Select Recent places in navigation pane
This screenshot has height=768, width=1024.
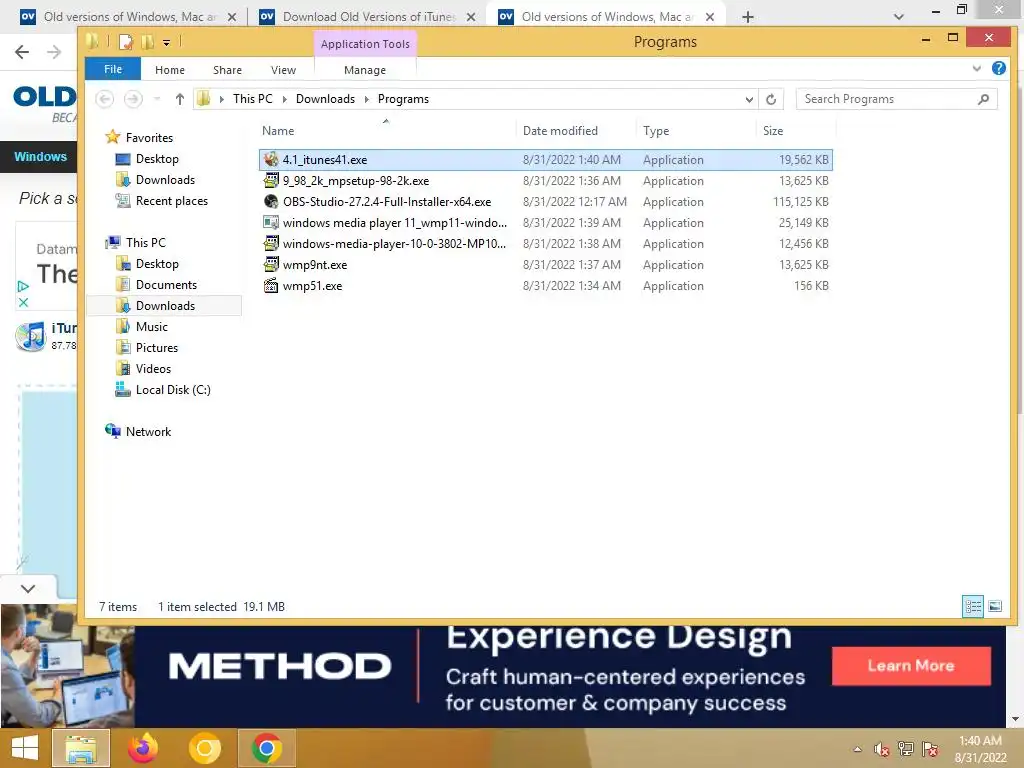coord(172,200)
